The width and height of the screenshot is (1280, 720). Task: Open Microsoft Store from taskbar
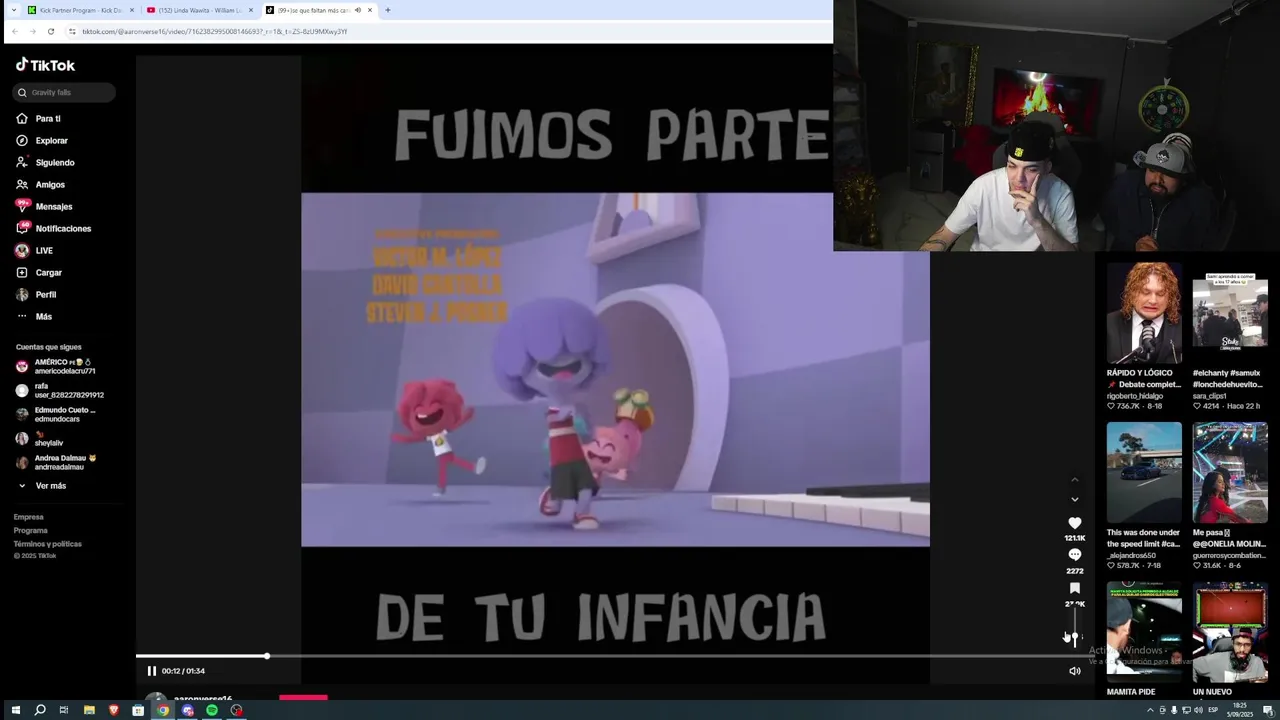(x=138, y=710)
